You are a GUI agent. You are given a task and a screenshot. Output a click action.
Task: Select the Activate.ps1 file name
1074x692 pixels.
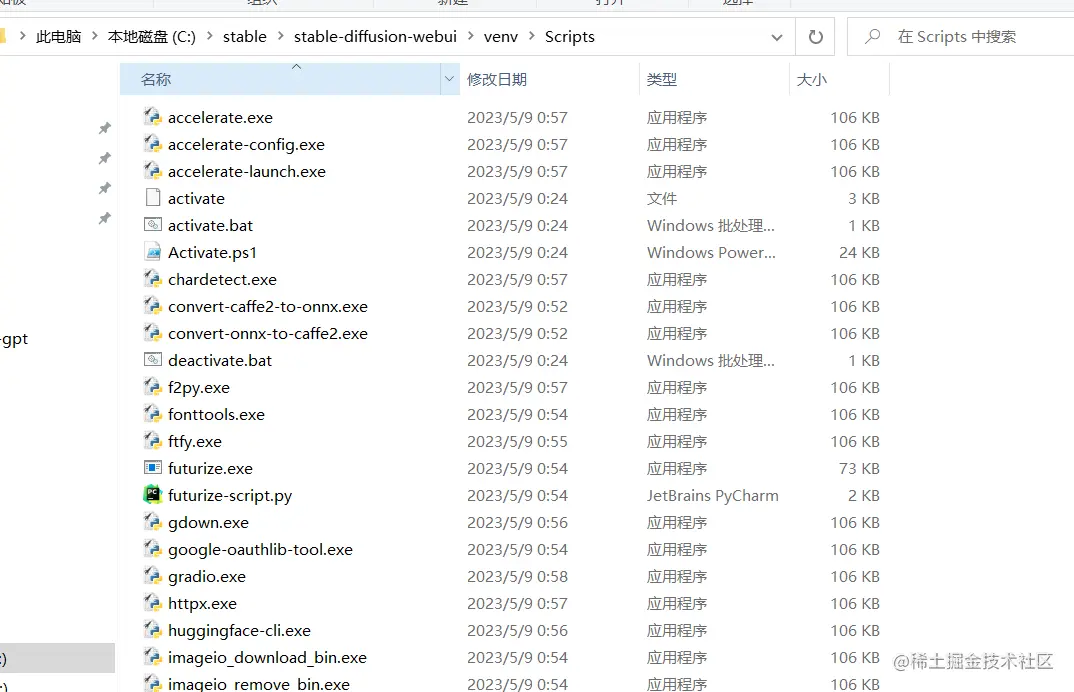pos(212,253)
